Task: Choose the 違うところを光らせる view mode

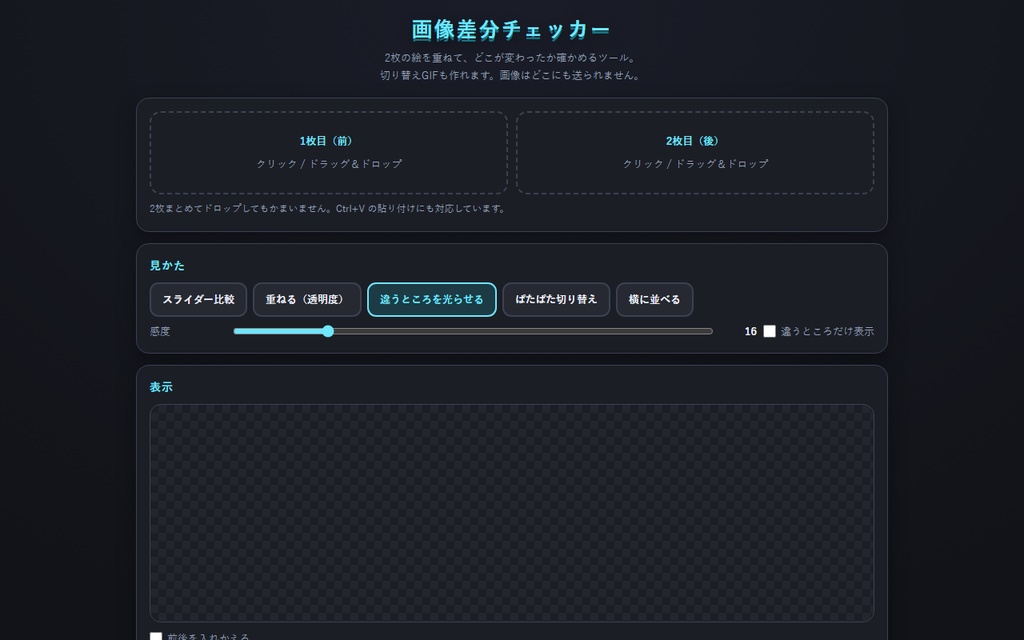Action: pos(432,300)
